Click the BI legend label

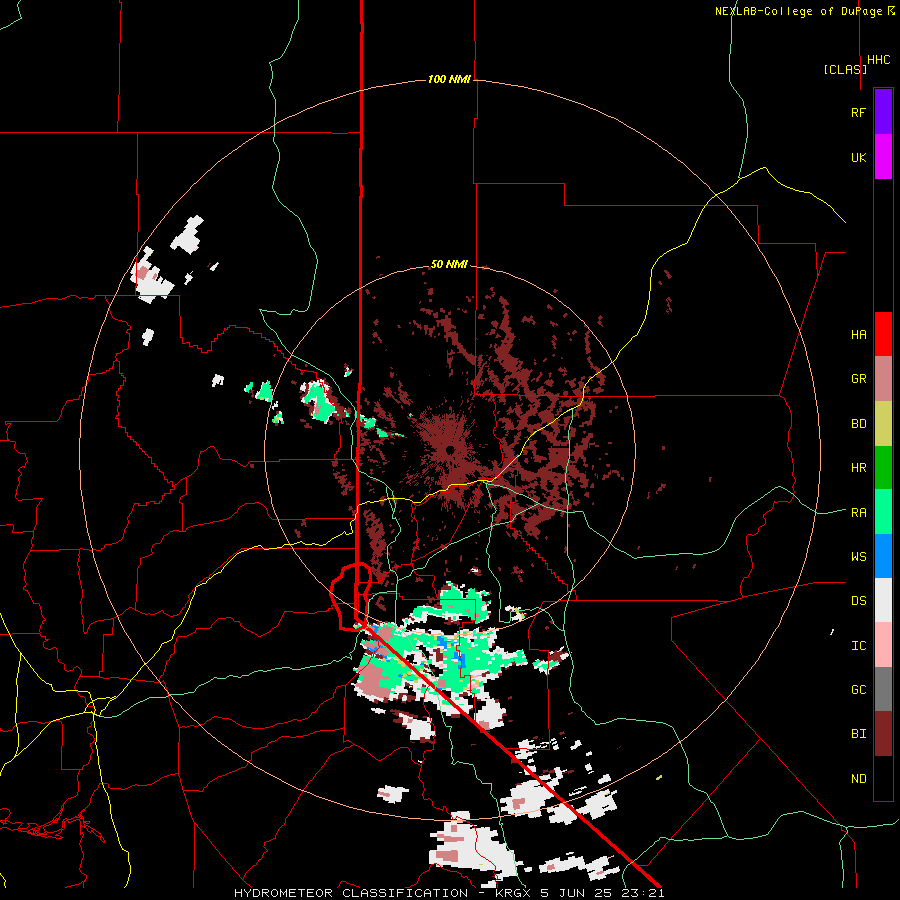(859, 734)
